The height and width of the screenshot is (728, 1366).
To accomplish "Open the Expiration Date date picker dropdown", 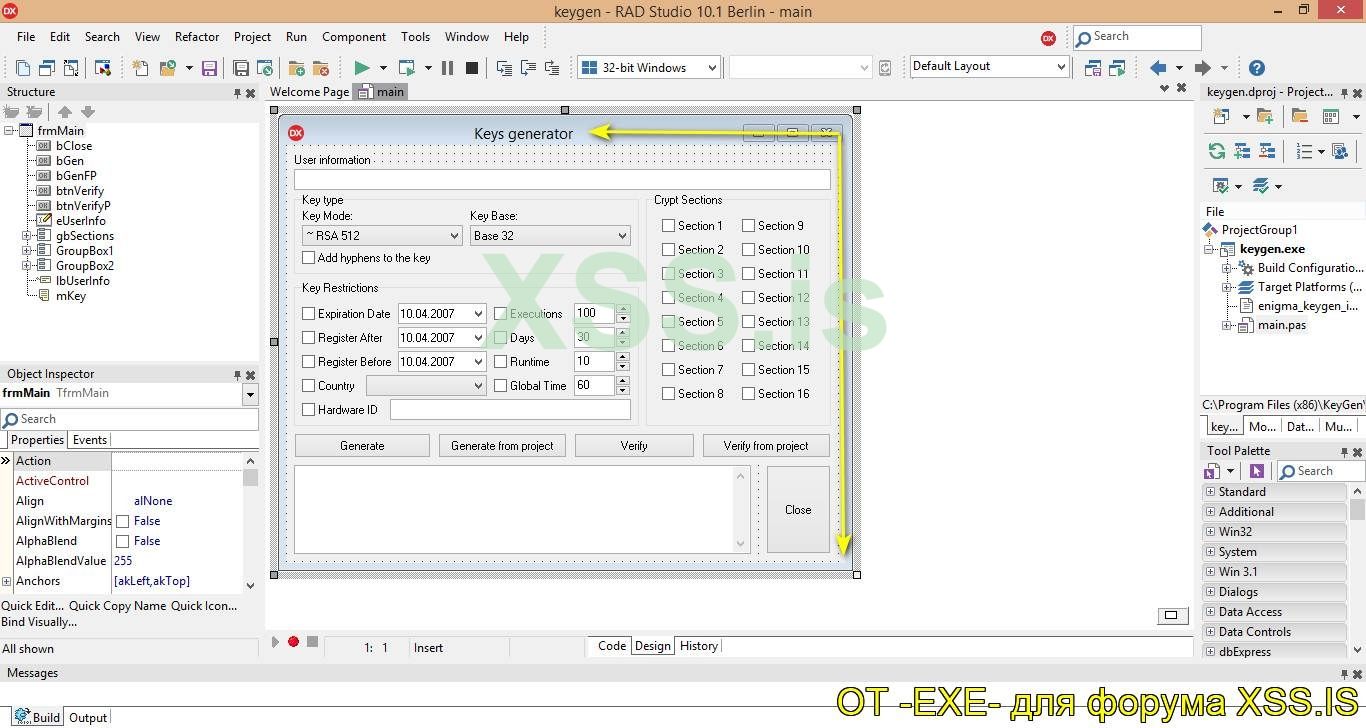I will 478,314.
